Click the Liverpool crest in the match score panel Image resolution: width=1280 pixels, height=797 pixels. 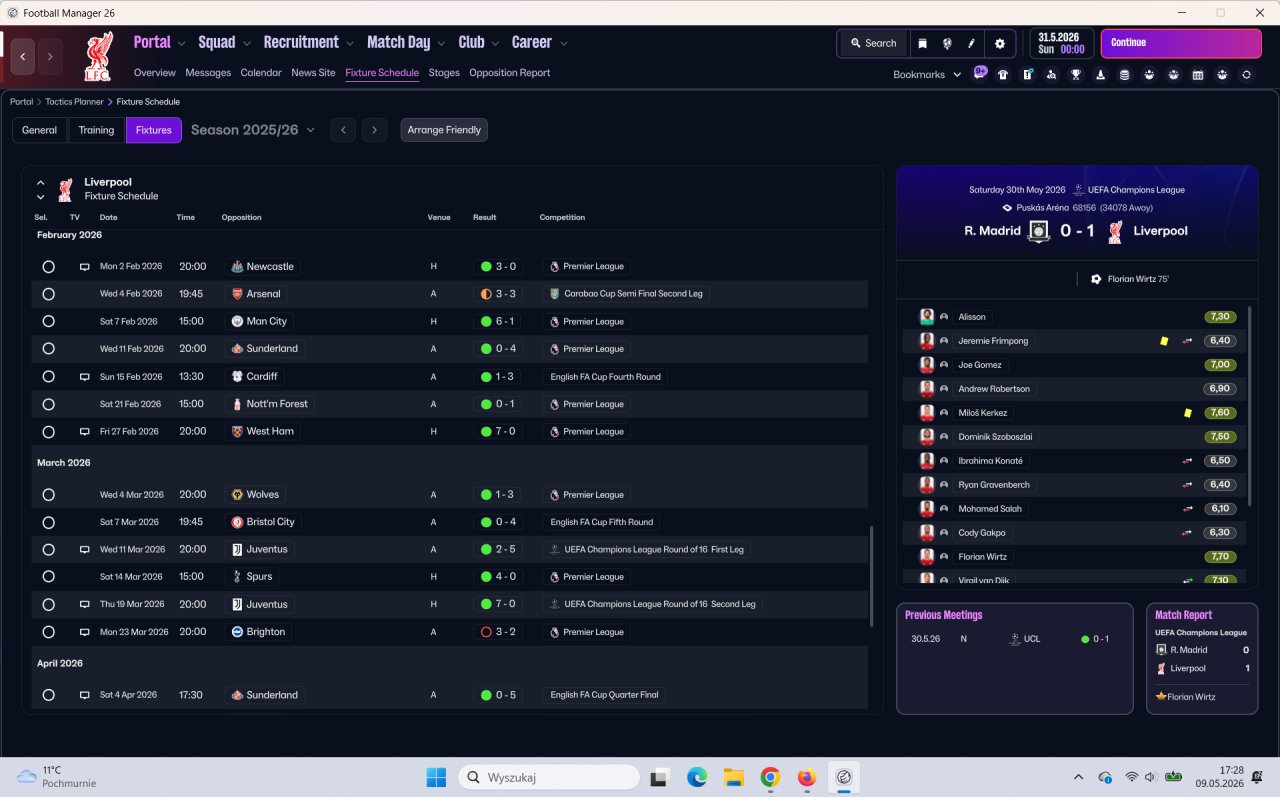(x=1116, y=231)
